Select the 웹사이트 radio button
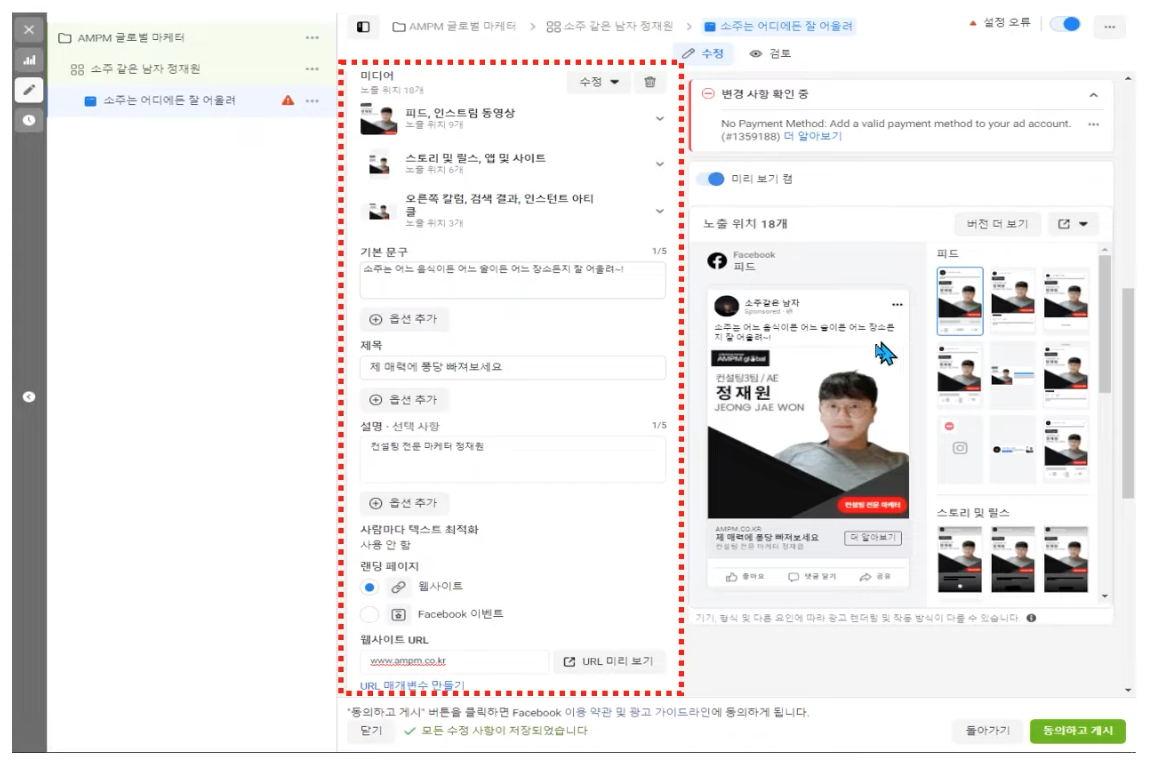Image resolution: width=1152 pixels, height=760 pixels. click(369, 587)
